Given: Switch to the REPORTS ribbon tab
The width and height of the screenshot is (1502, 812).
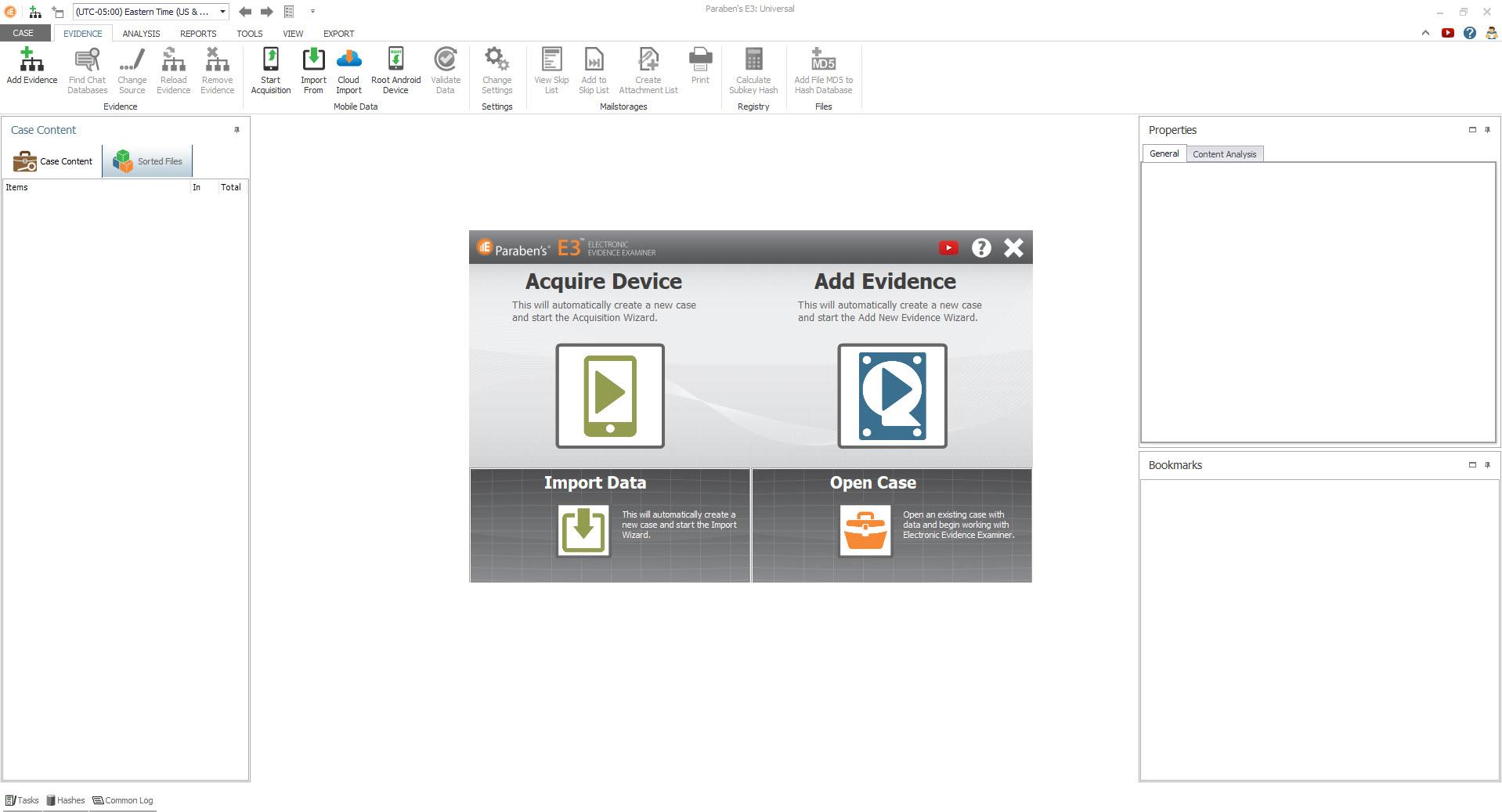Looking at the screenshot, I should coord(198,34).
